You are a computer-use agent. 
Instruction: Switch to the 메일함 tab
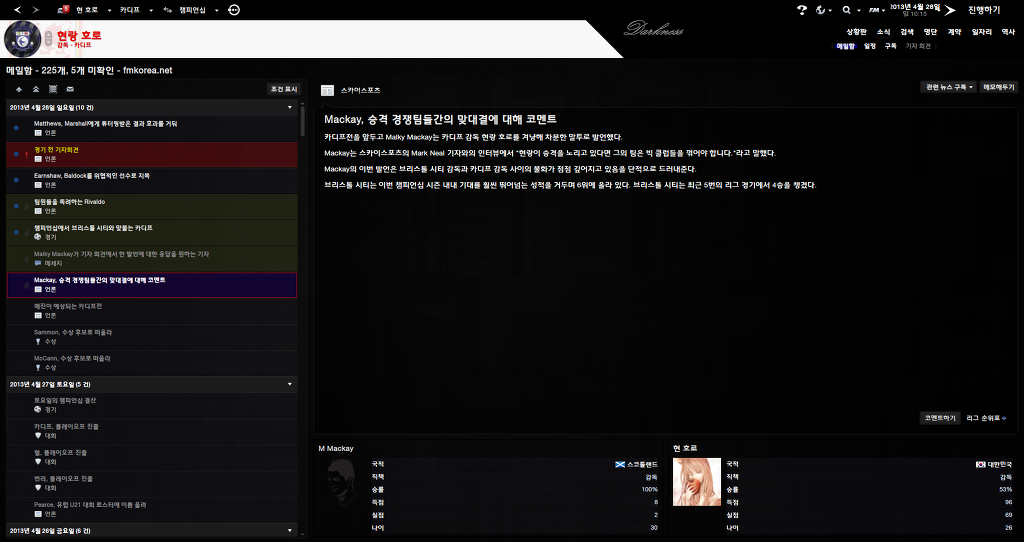[x=845, y=46]
